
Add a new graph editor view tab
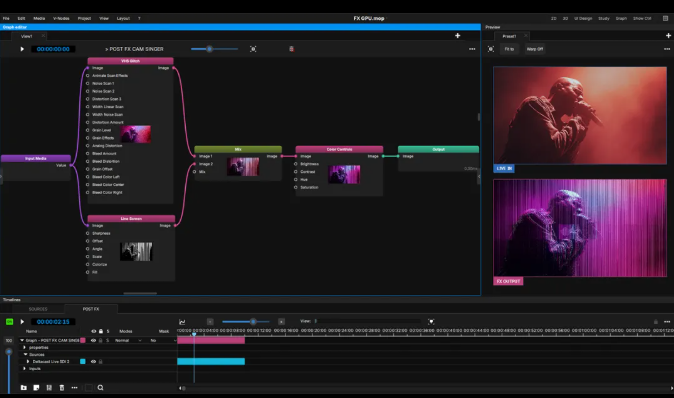[458, 36]
